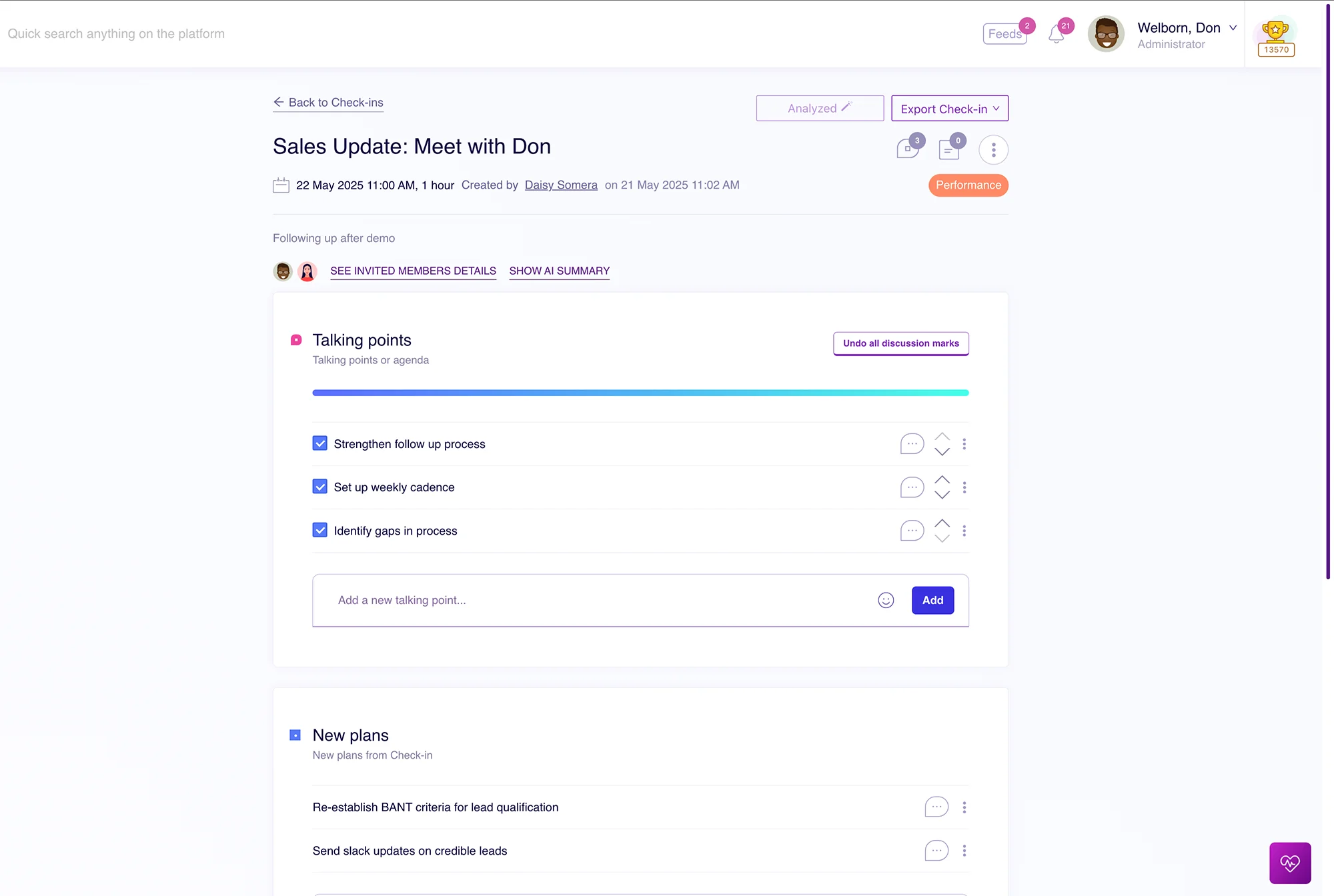Open the Export Check-in dropdown
The image size is (1334, 896).
950,108
